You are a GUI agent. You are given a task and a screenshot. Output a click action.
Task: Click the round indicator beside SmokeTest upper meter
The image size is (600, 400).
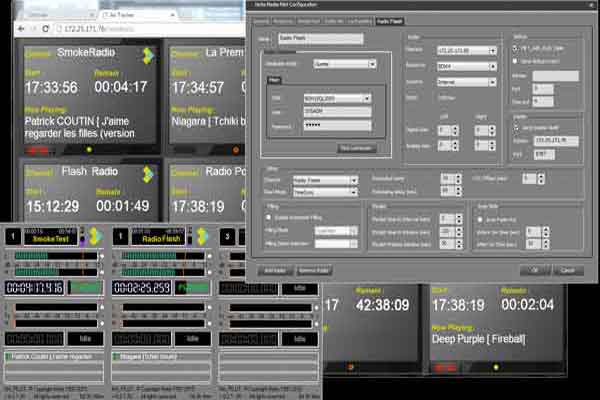pyautogui.click(x=102, y=256)
